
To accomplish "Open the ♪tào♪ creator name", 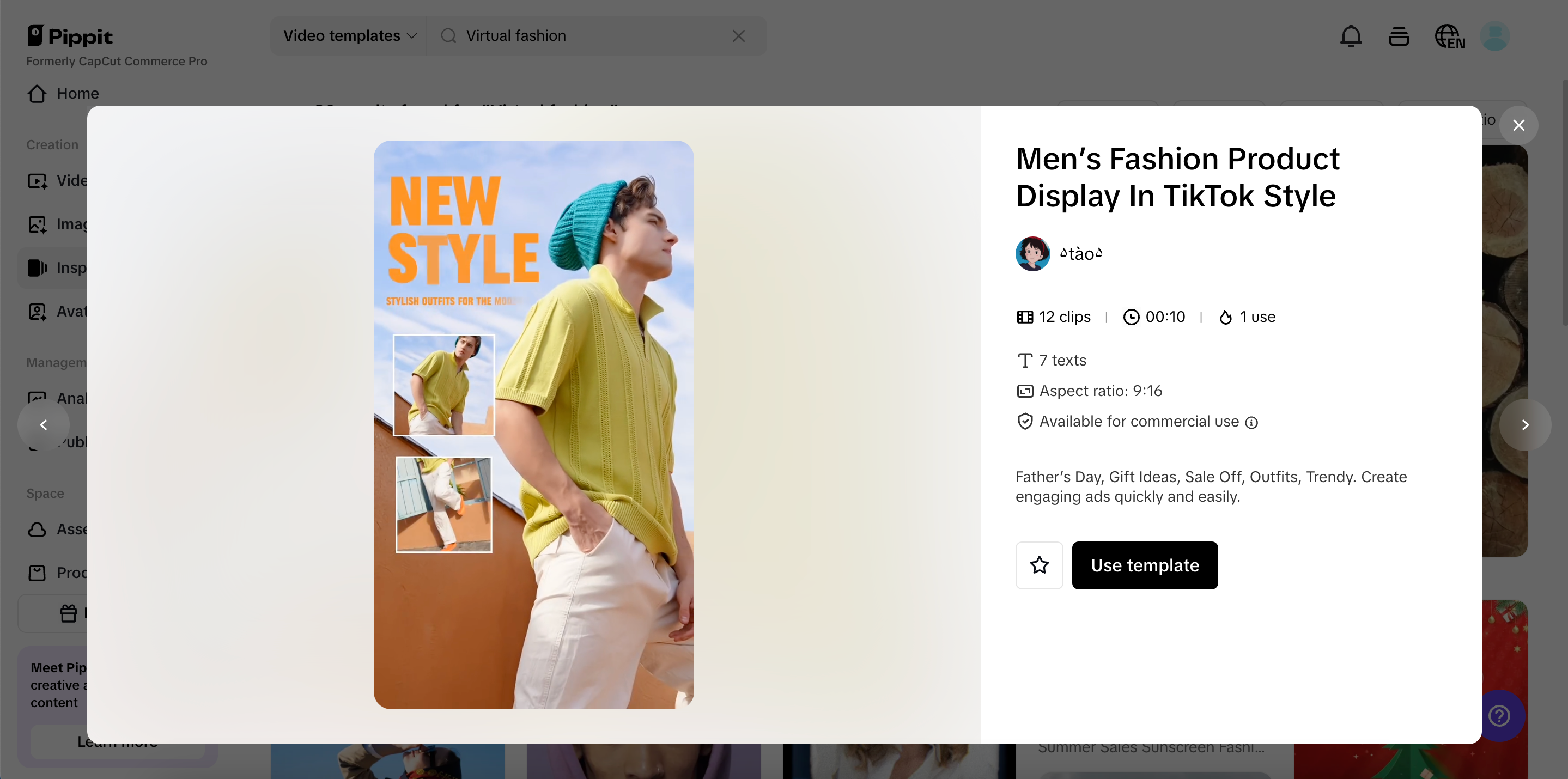I will click(1081, 254).
